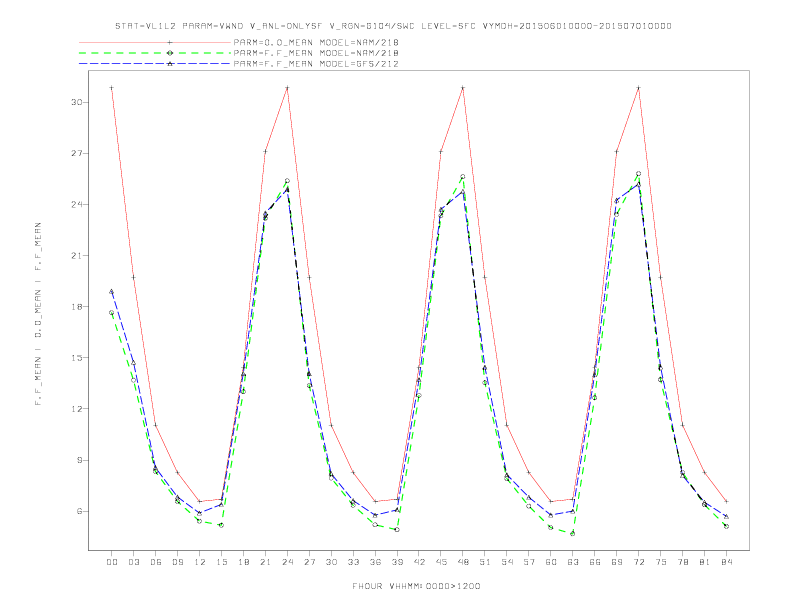Click x-axis tick label 33
This screenshot has width=792, height=612.
click(353, 562)
